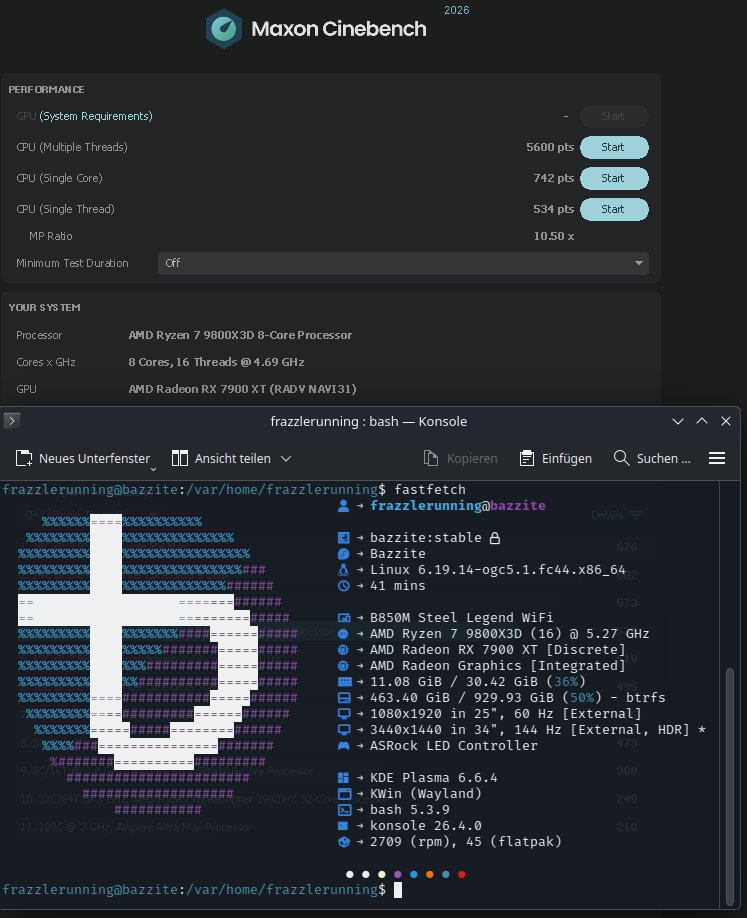Click the Ansicht teilen toolbar label
Image resolution: width=747 pixels, height=918 pixels.
(x=232, y=459)
